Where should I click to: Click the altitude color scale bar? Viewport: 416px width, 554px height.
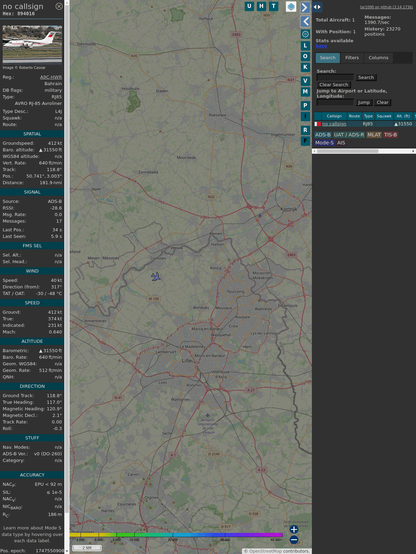176,535
